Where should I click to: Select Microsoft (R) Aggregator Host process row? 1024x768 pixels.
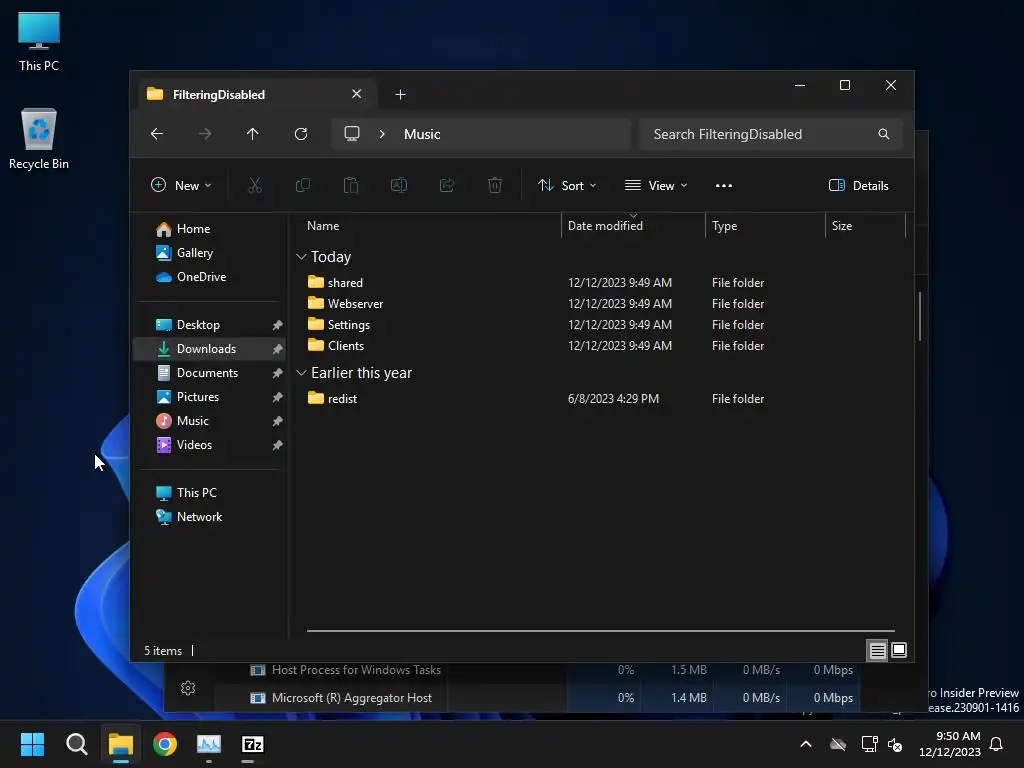[536, 697]
